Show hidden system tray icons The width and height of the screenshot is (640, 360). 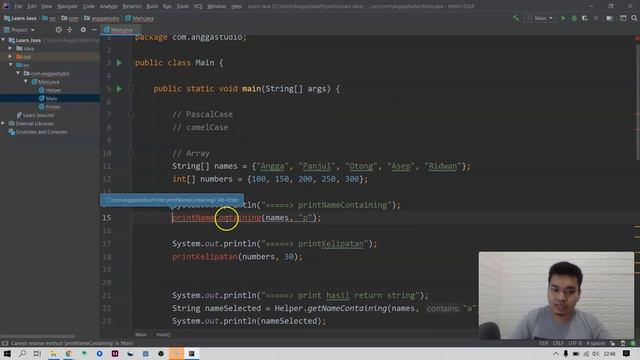[556, 354]
